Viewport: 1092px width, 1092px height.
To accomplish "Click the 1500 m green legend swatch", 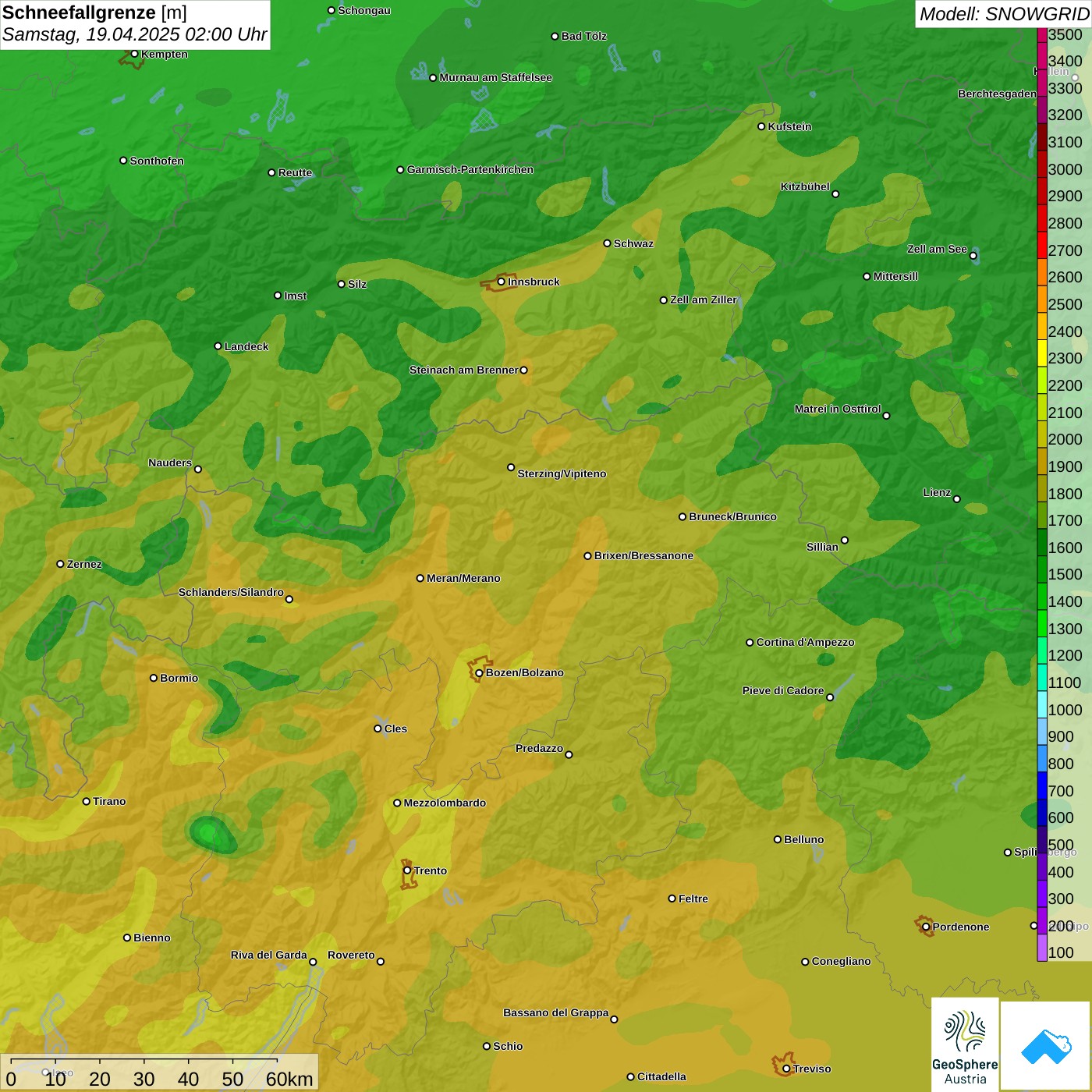I will point(1042,569).
